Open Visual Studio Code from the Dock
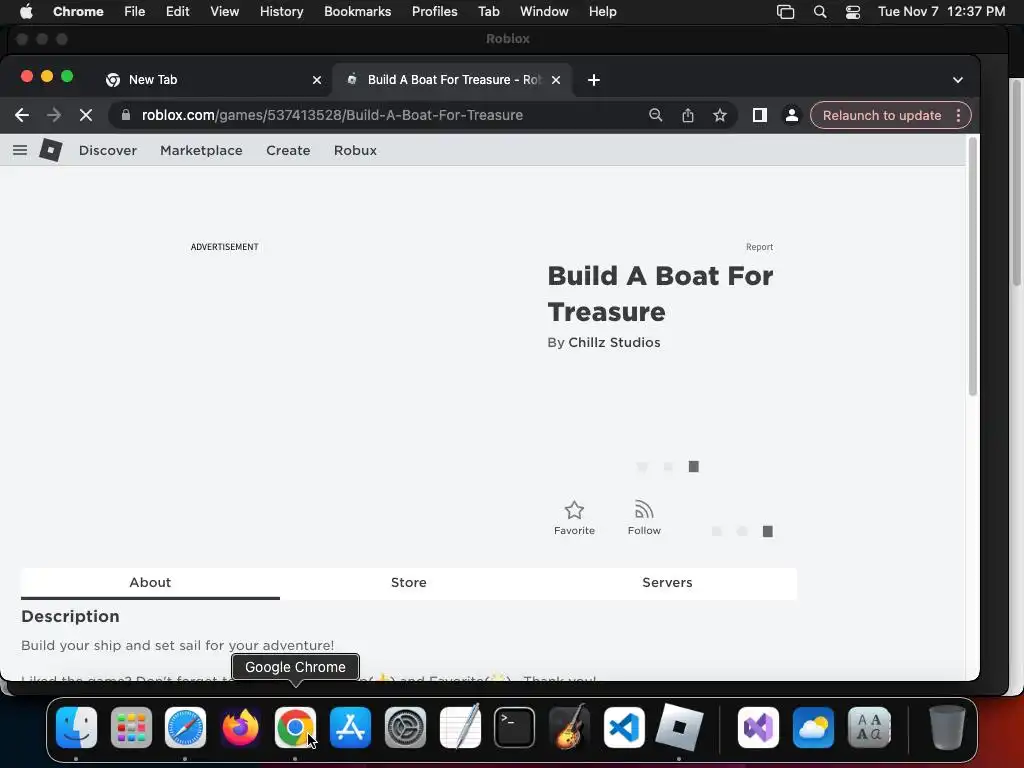Image resolution: width=1024 pixels, height=768 pixels. click(624, 727)
